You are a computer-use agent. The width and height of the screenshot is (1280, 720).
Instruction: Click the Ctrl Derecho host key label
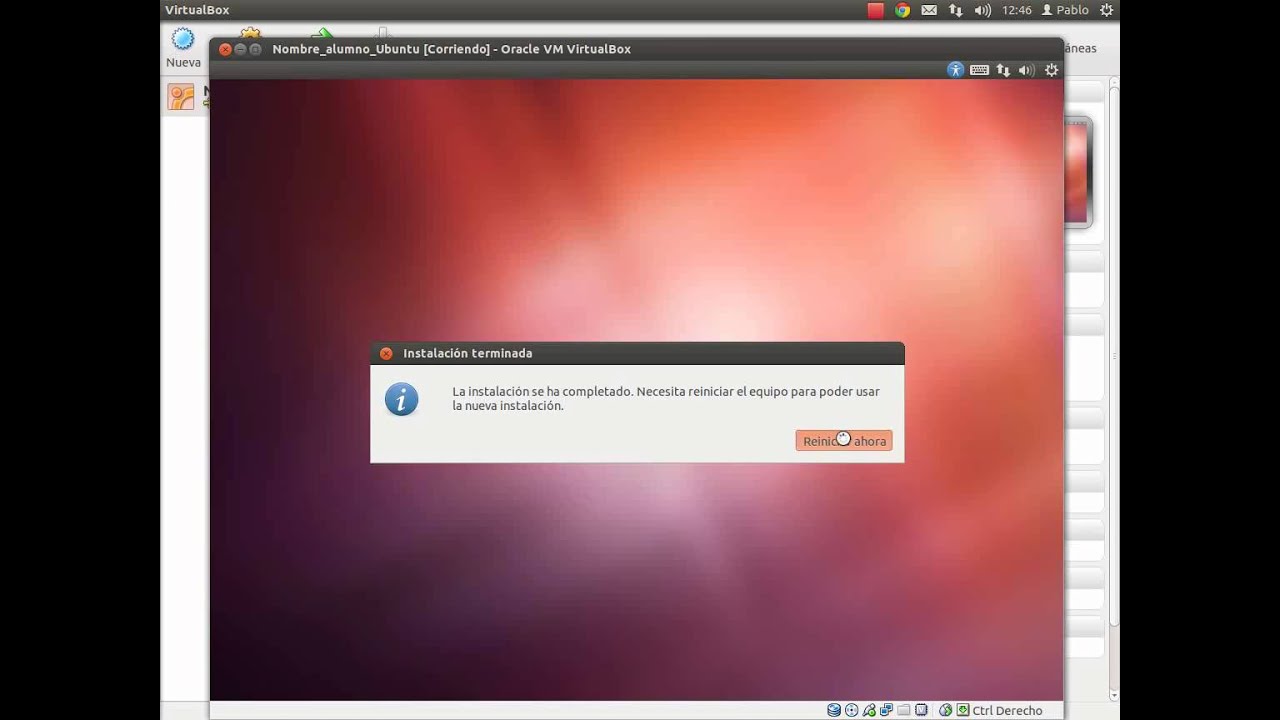point(1007,710)
